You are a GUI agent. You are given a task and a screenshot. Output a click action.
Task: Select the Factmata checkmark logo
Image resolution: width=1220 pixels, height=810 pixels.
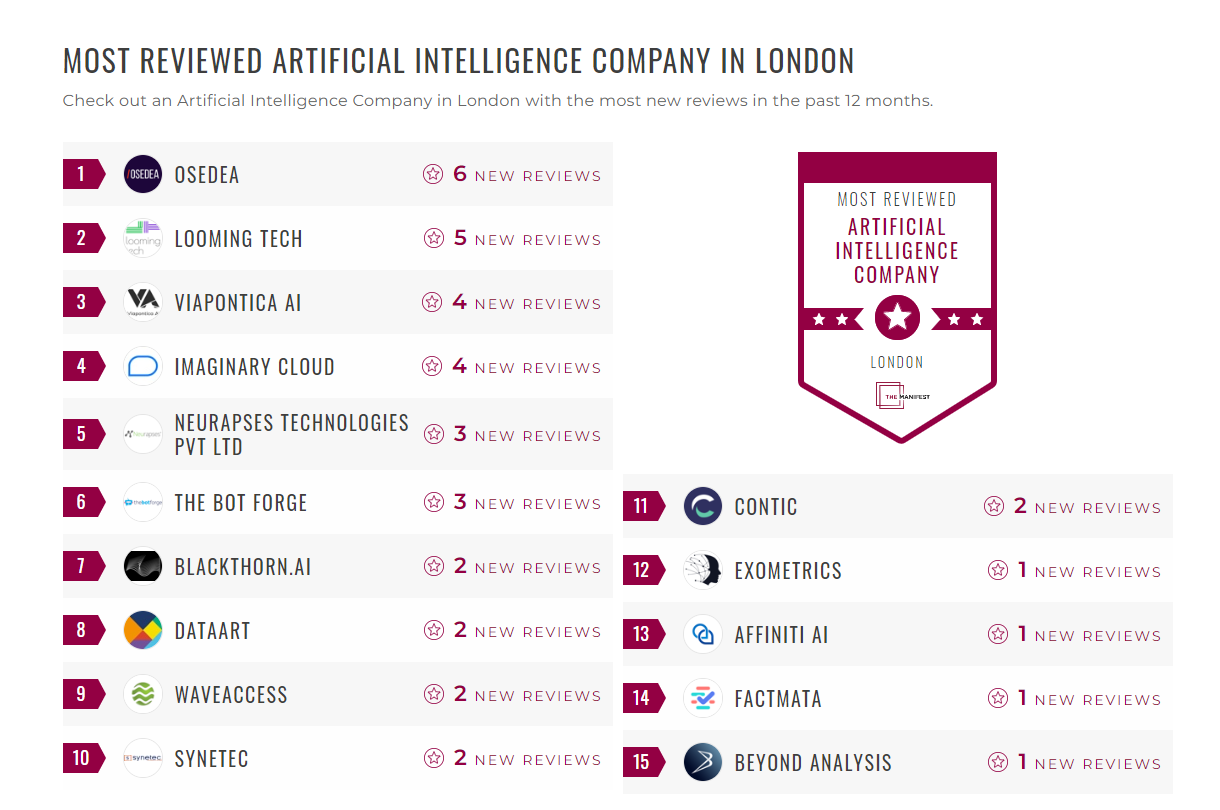[x=703, y=698]
